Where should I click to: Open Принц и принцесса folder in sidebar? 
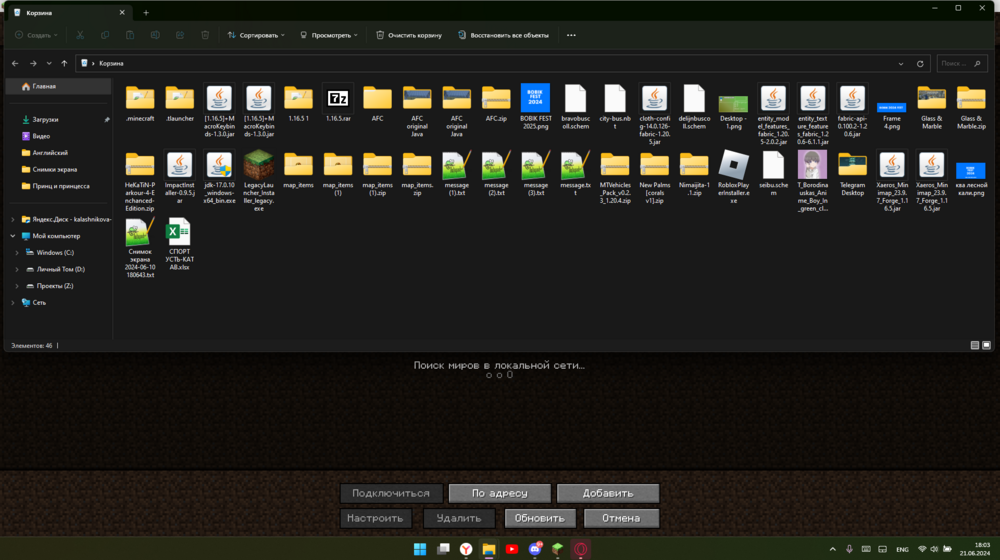59,186
